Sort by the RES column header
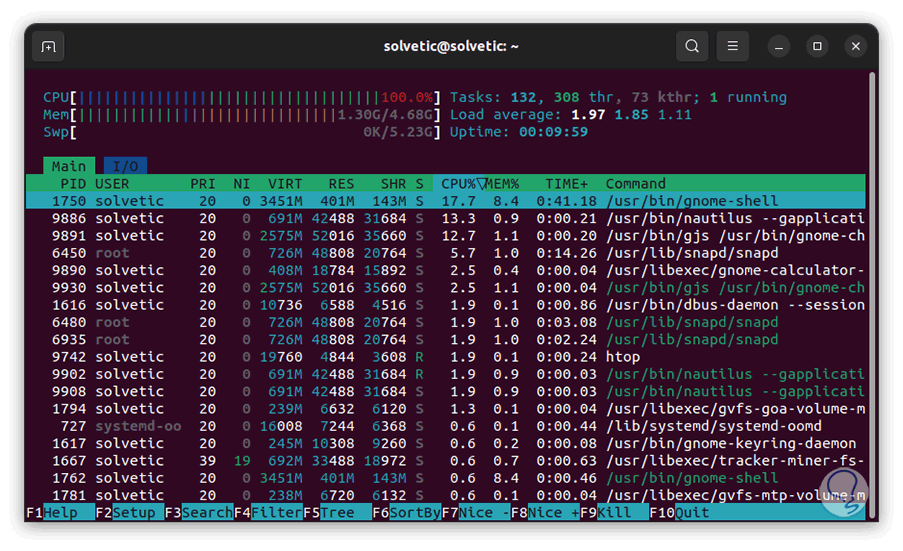 click(342, 184)
